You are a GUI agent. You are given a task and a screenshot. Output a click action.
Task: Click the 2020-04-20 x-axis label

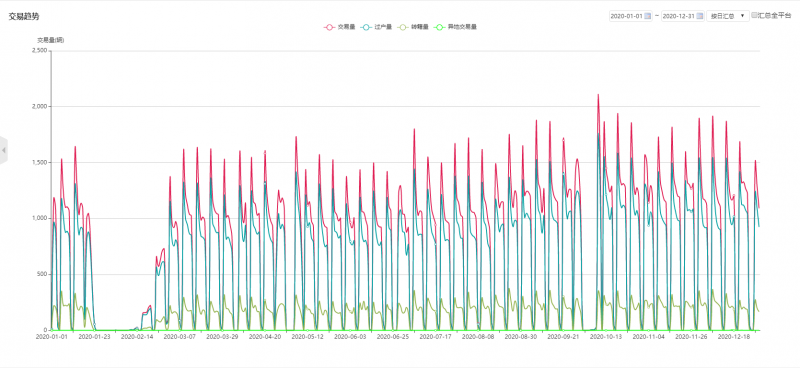[x=265, y=337]
